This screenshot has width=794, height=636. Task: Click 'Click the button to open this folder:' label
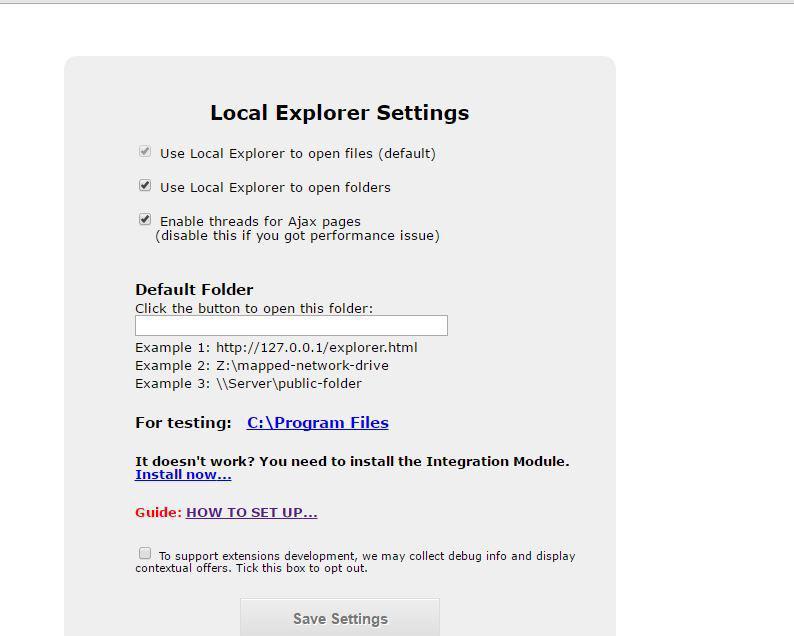(254, 308)
